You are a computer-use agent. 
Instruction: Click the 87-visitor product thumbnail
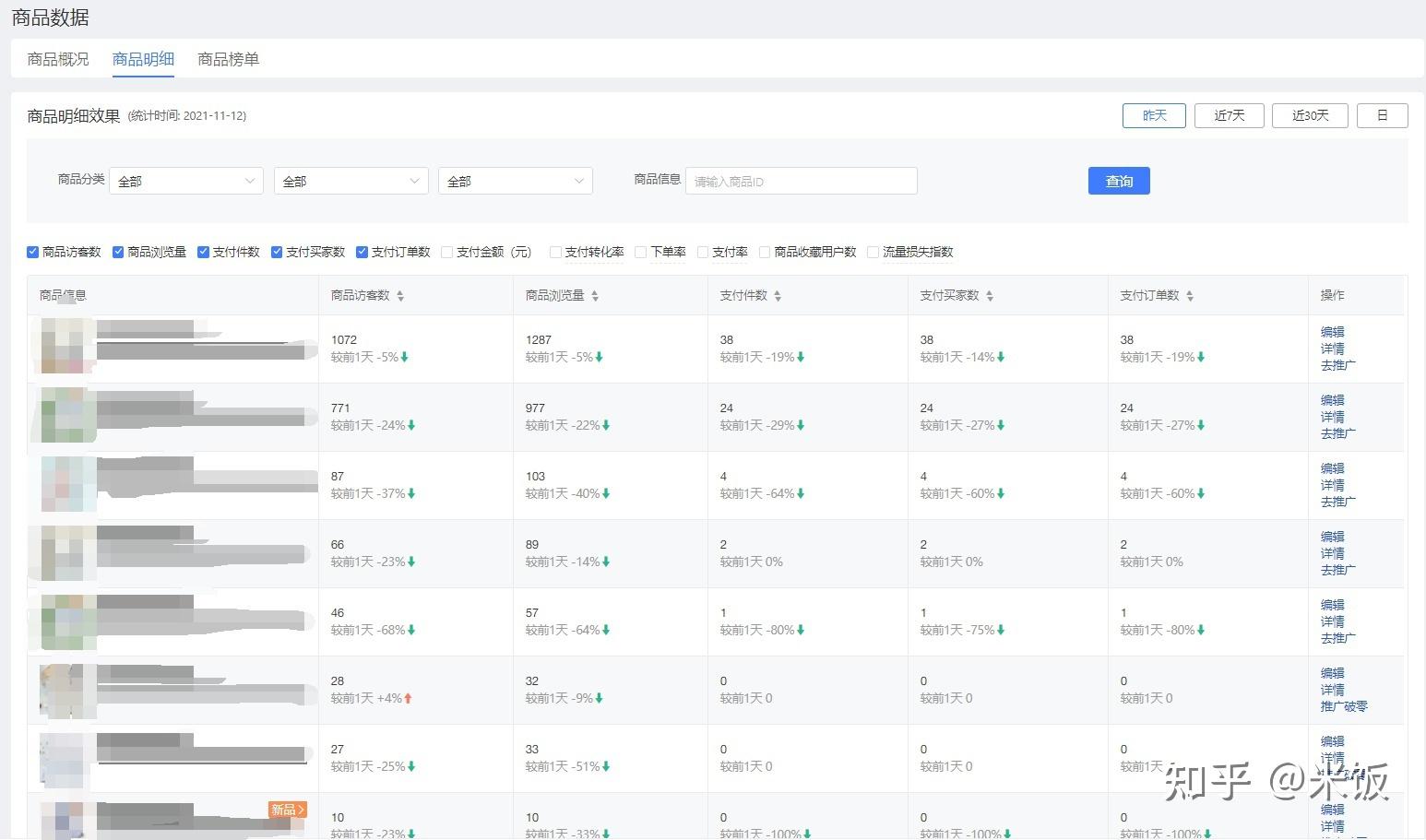68,483
